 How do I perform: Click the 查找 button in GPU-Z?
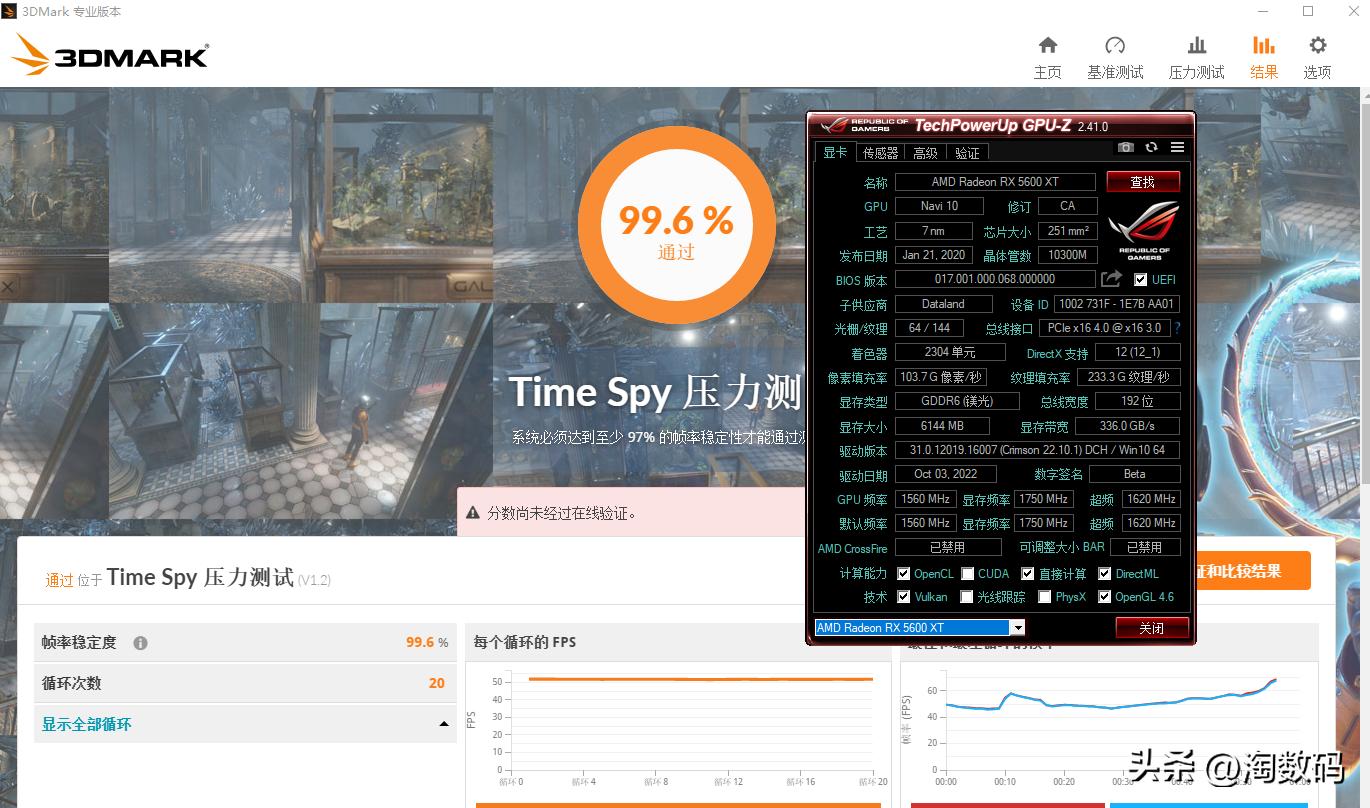point(1143,181)
